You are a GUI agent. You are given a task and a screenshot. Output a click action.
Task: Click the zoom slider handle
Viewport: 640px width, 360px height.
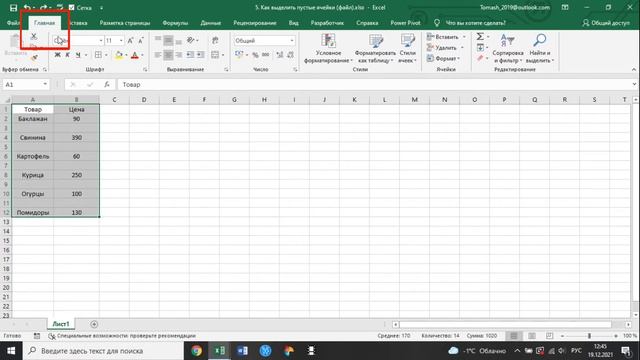tap(589, 336)
